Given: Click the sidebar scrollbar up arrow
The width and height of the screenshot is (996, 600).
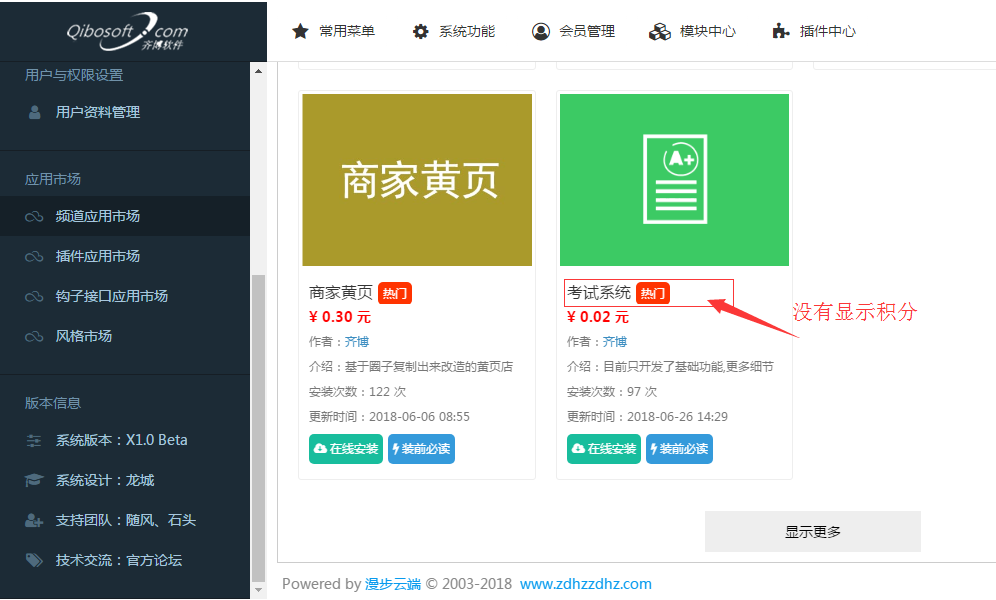Looking at the screenshot, I should 258,71.
